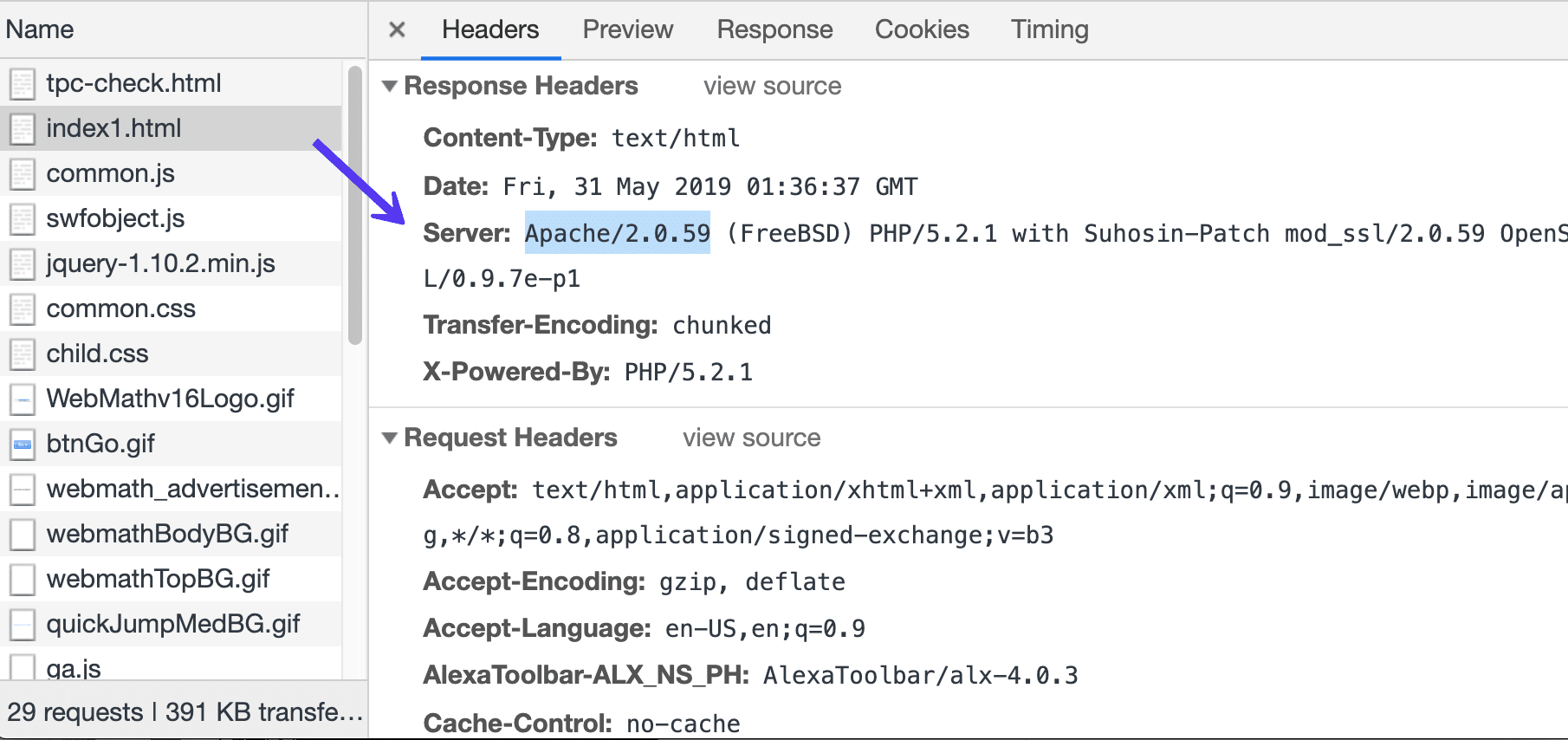Click the image icon beside webmathTopBG.gif

coord(21,579)
